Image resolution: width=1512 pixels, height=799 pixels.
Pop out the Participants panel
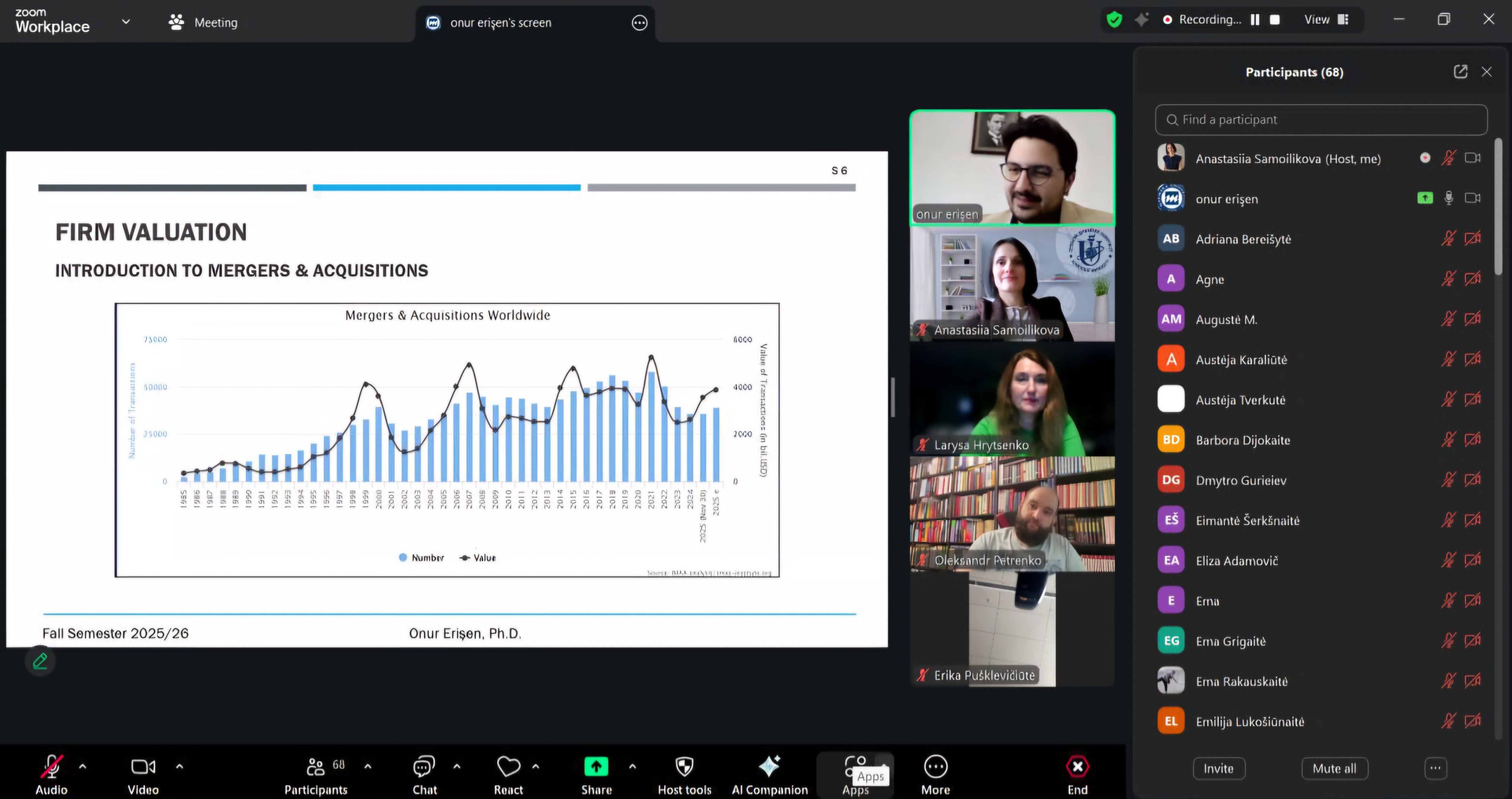1460,72
